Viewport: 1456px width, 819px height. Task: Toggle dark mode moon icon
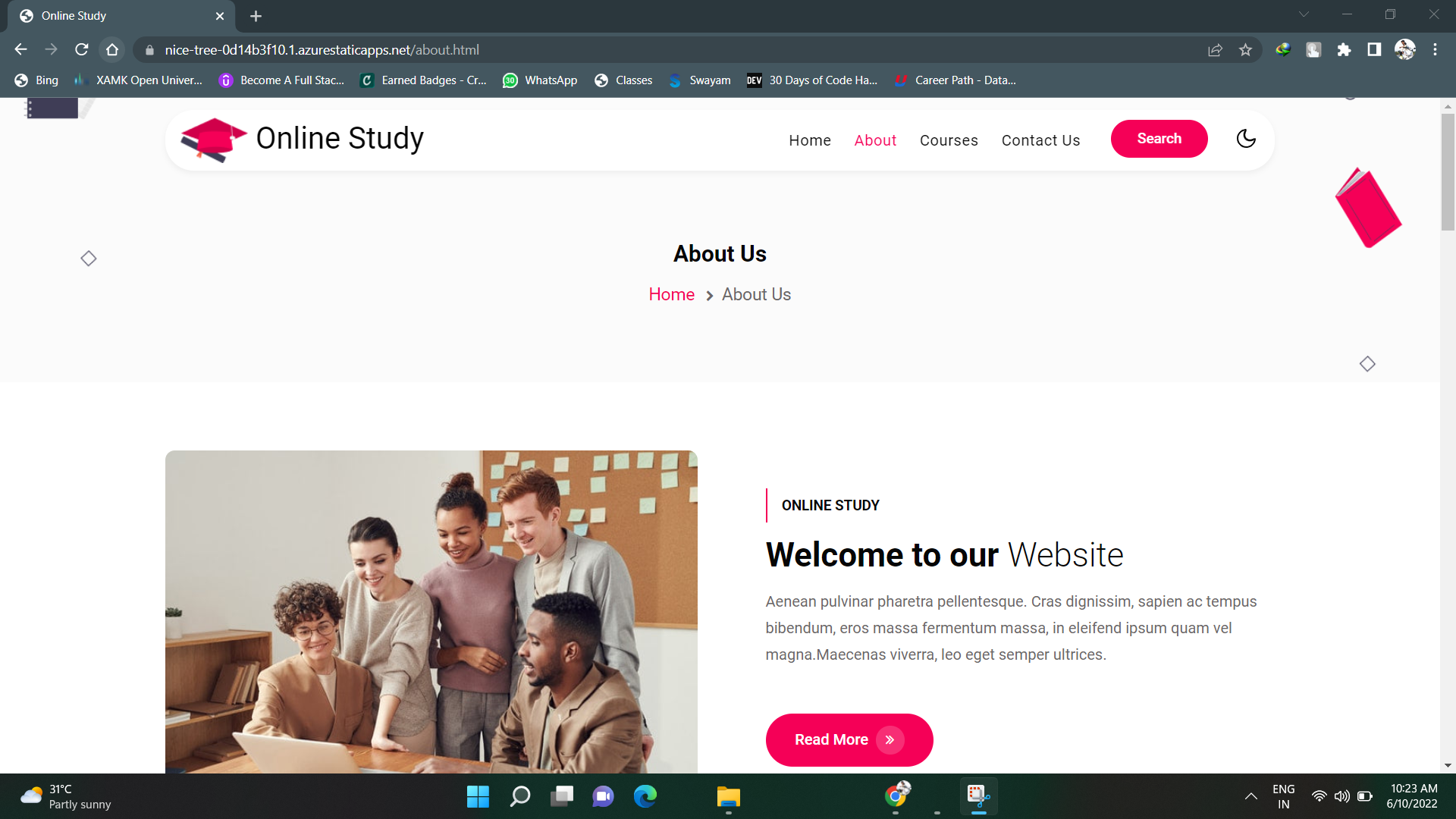pos(1246,139)
